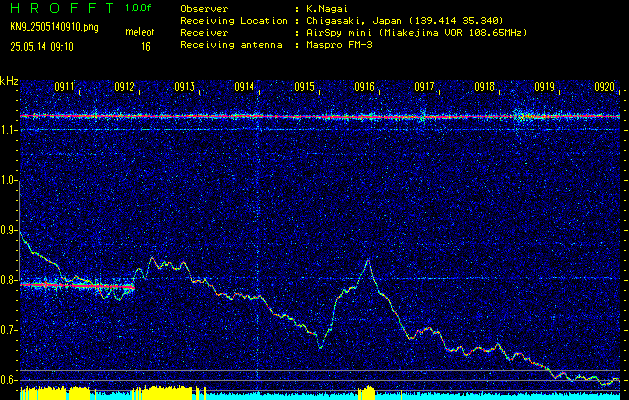Click the Chigasaki, Japan receiving location
629x400 pixels.
404,21
